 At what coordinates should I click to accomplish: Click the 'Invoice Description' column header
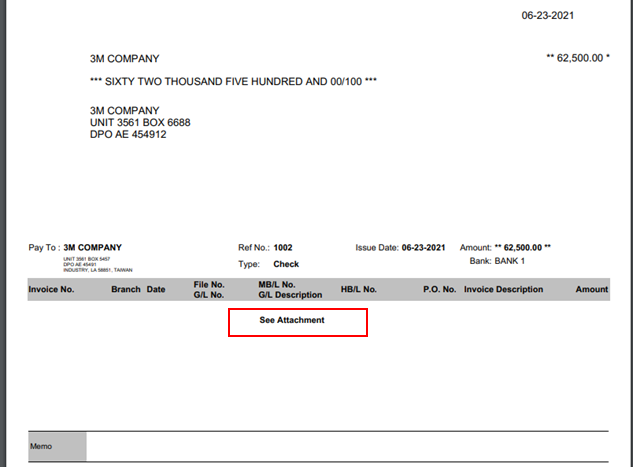click(503, 290)
